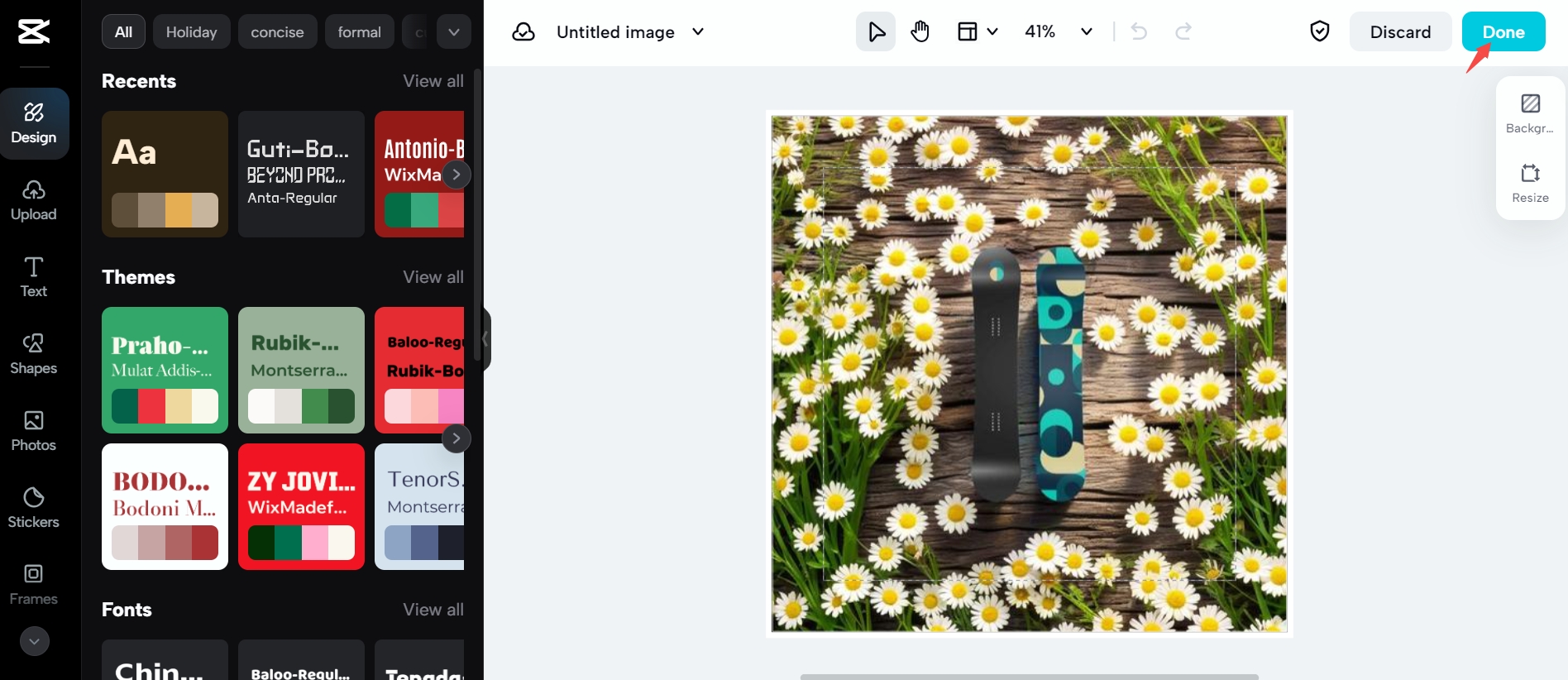Viewport: 1568px width, 680px height.
Task: Click the Done button
Action: pos(1503,32)
